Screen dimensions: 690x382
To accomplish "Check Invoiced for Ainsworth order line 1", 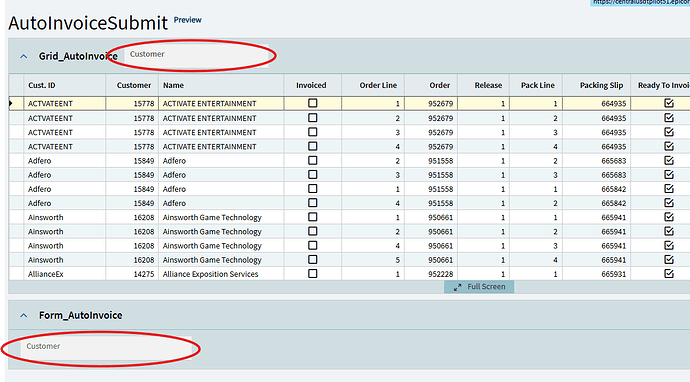I will [x=312, y=217].
